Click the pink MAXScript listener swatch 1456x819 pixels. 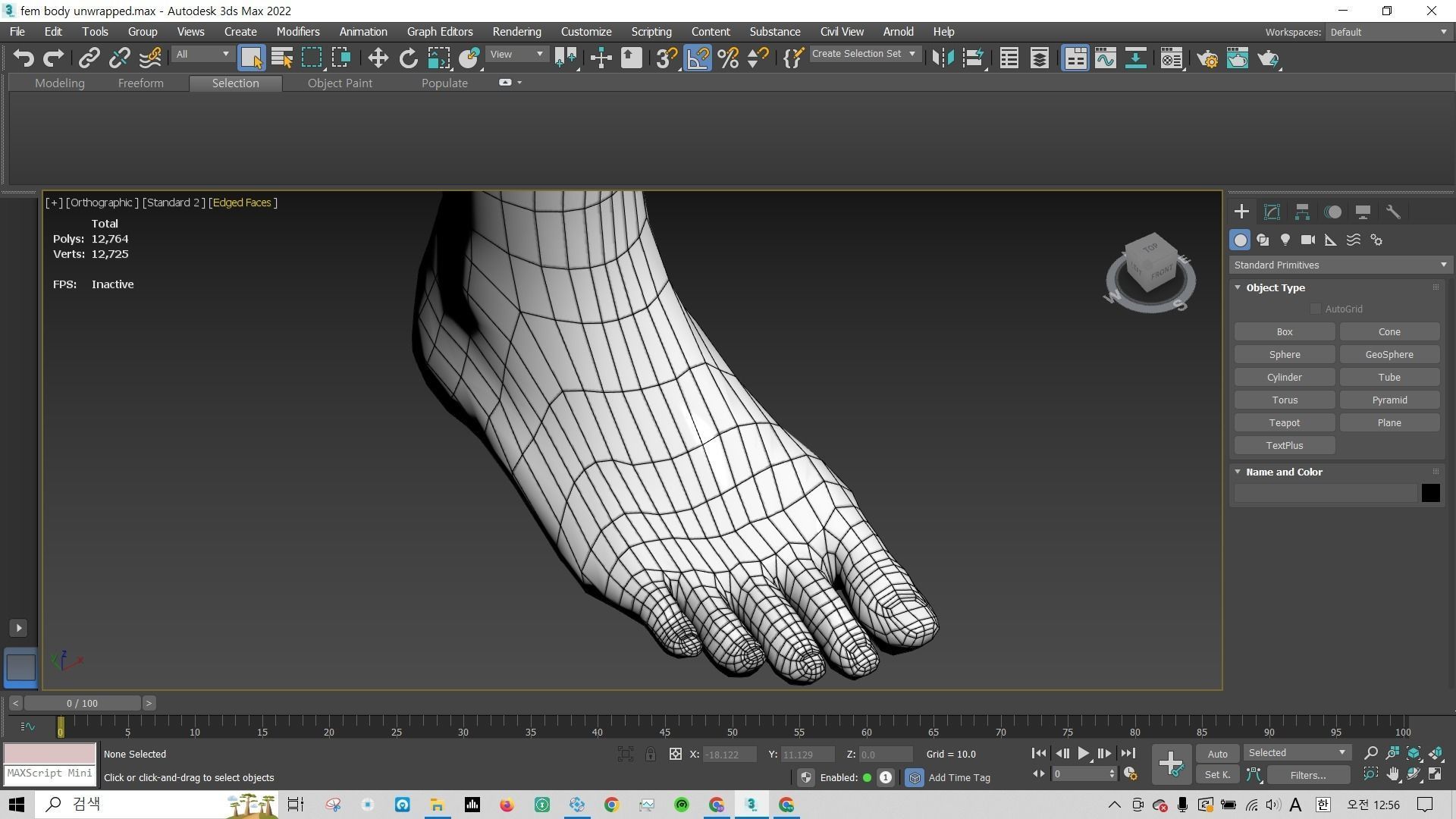click(x=50, y=753)
